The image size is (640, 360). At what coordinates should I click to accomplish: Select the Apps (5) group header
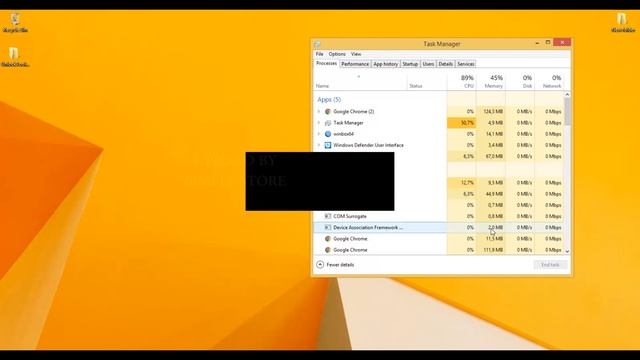329,100
